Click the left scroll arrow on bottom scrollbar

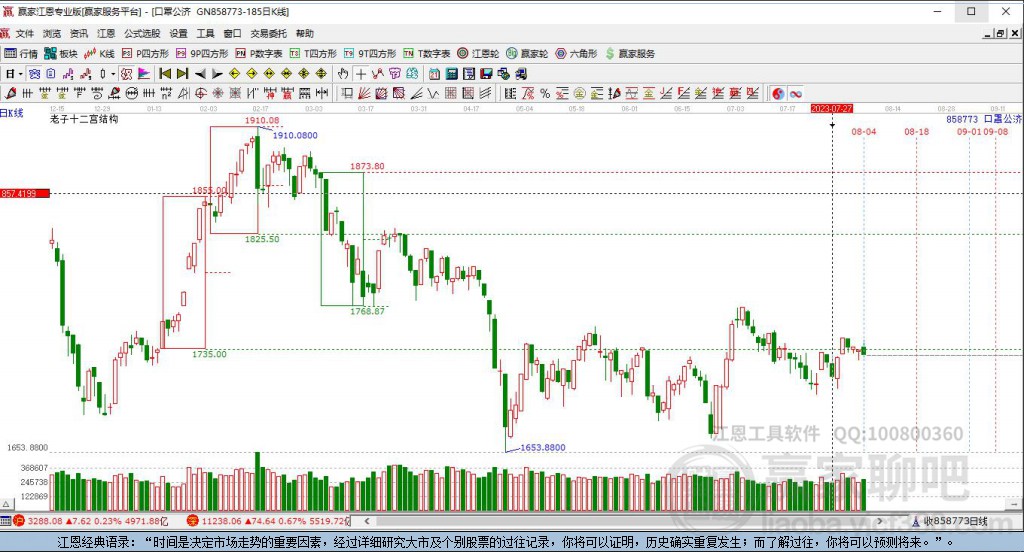(x=367, y=521)
